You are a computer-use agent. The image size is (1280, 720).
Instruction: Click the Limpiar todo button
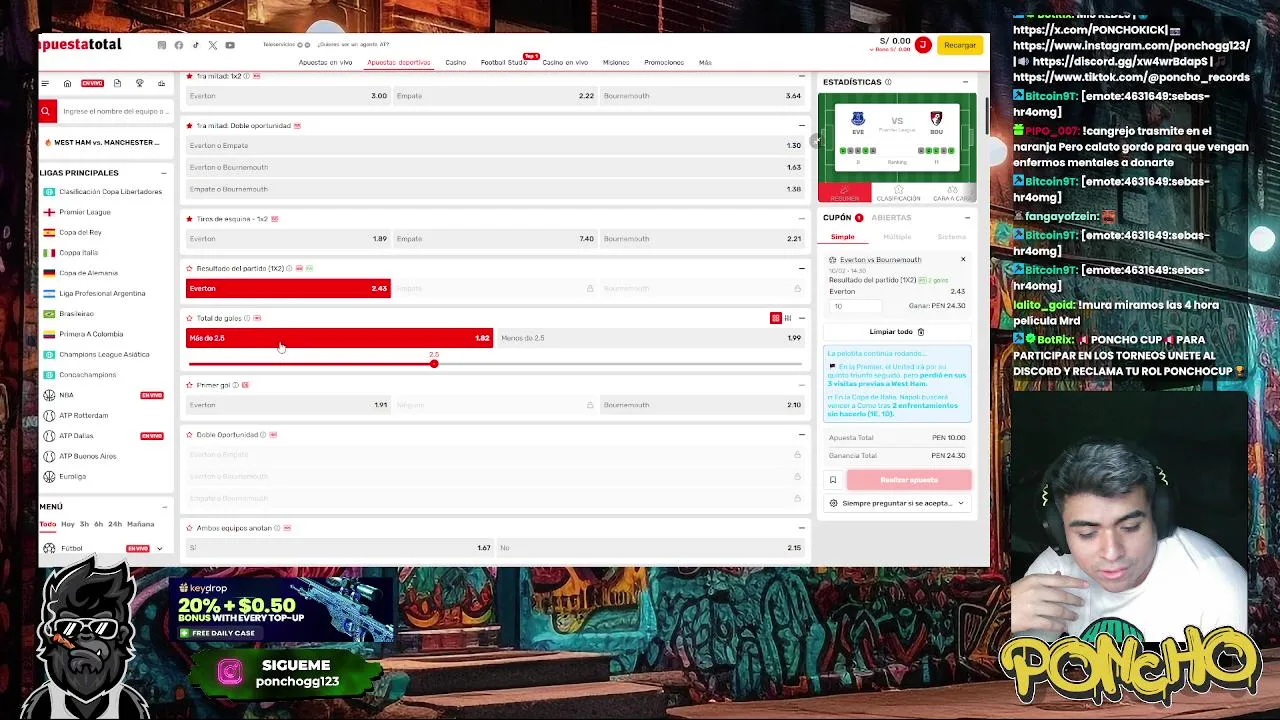click(x=897, y=332)
